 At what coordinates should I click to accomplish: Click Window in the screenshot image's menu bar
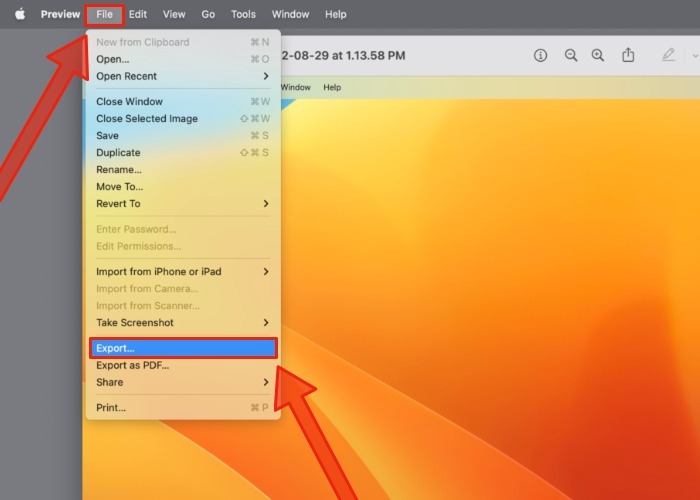(x=296, y=88)
